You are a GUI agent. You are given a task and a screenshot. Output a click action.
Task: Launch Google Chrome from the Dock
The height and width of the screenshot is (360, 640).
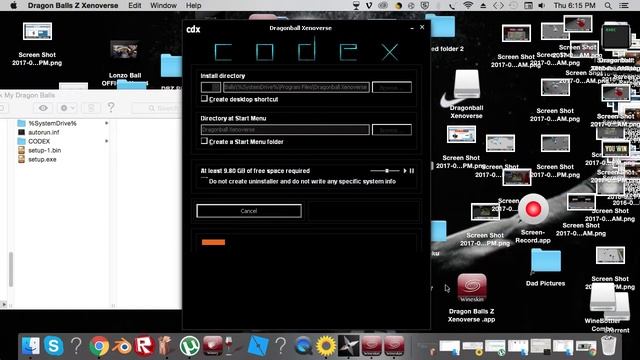point(99,347)
